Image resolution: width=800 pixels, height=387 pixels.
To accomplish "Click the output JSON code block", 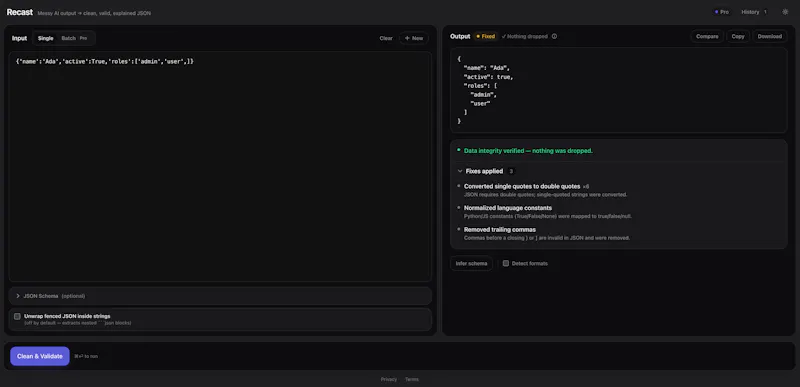I will (x=618, y=90).
